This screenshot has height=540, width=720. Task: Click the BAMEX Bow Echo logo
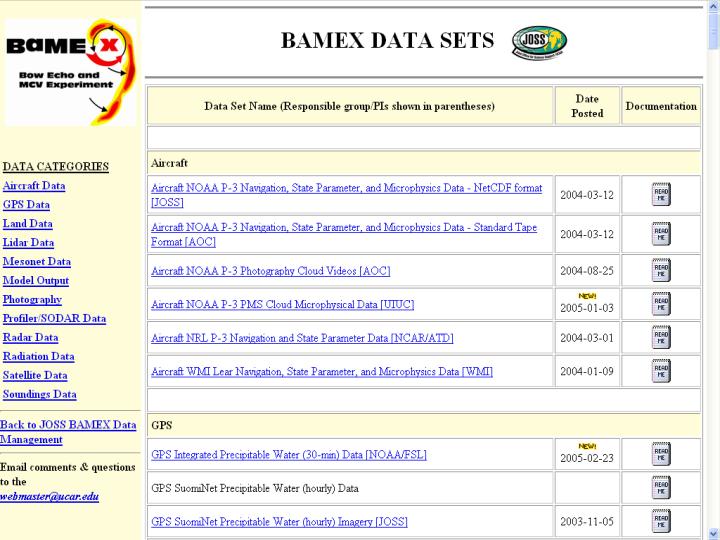tap(70, 72)
